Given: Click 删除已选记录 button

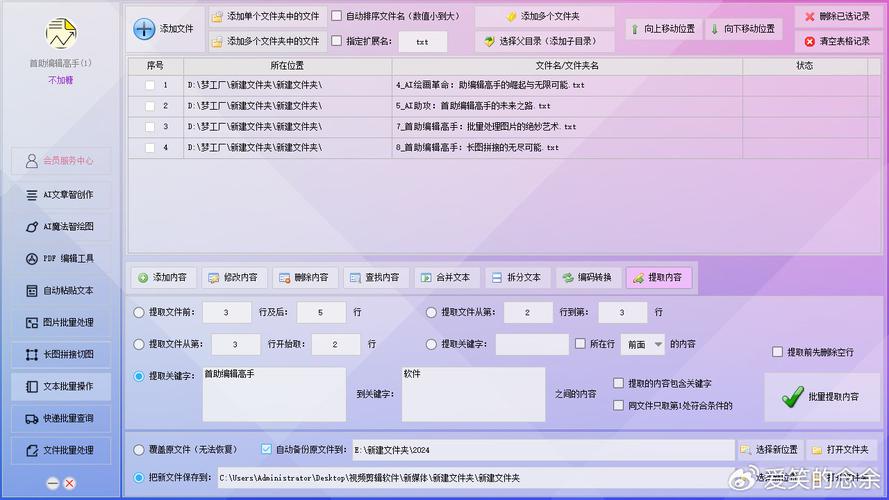Looking at the screenshot, I should [x=838, y=17].
